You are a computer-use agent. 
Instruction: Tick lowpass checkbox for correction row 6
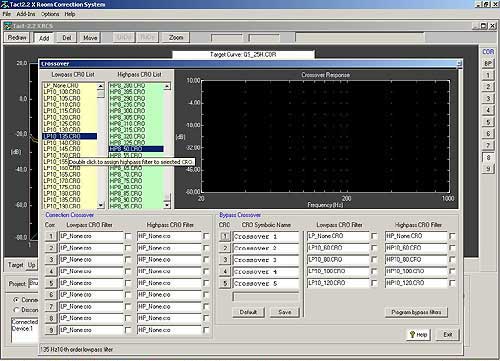pos(128,295)
